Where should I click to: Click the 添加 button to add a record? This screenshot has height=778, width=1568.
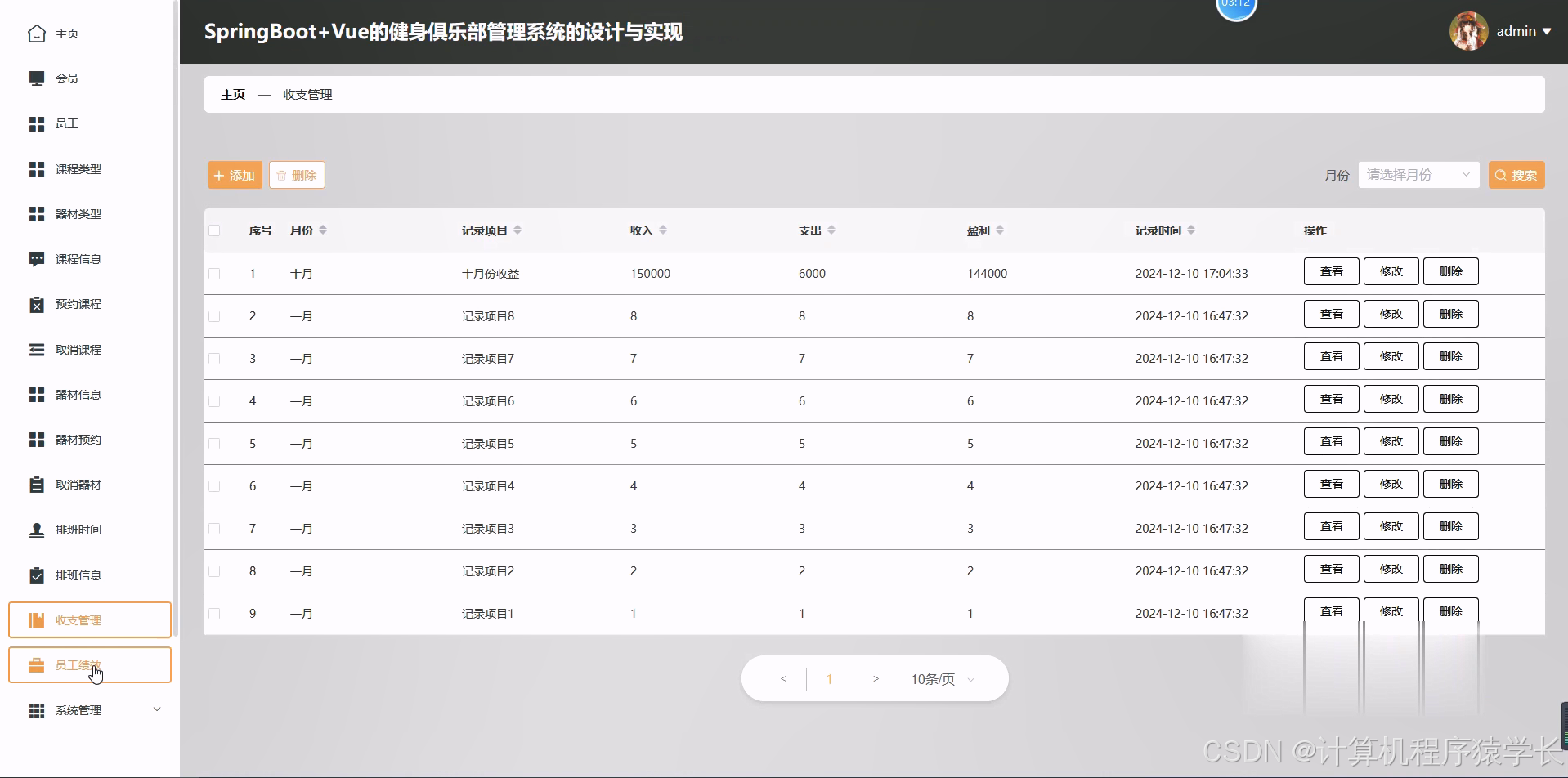pyautogui.click(x=233, y=174)
